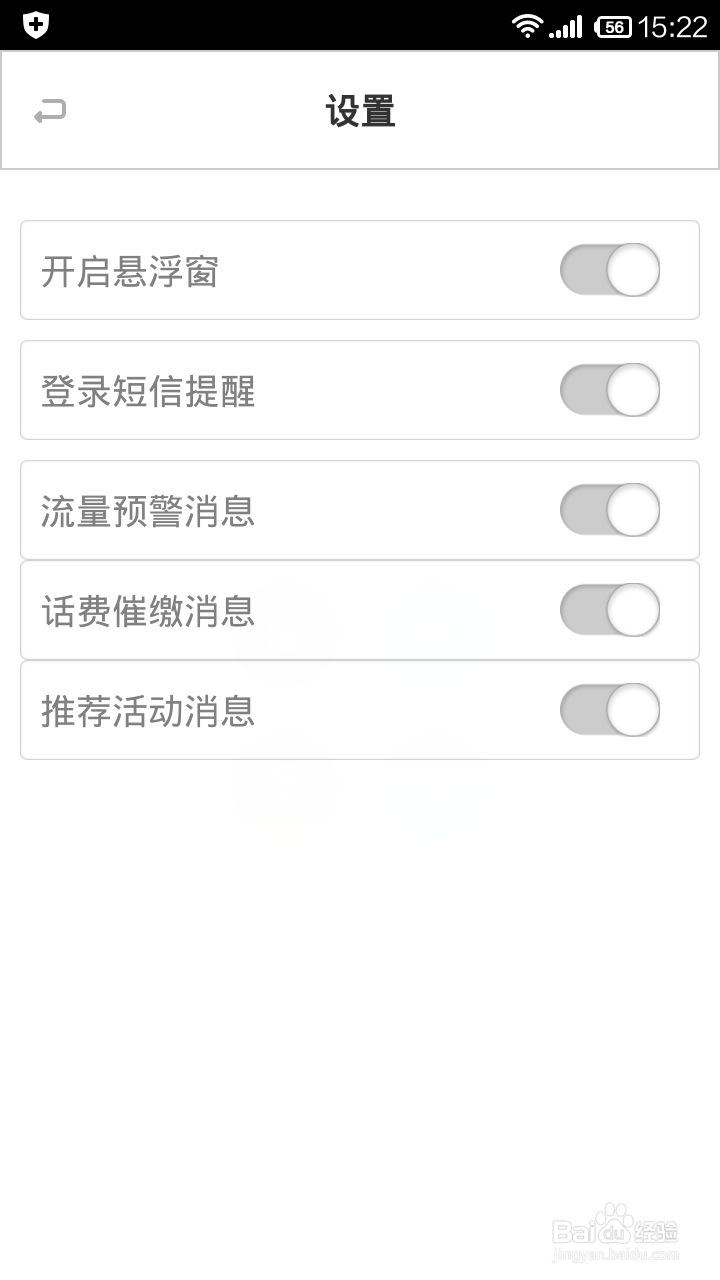The image size is (720, 1280).
Task: Tap the security shield status icon
Action: tap(36, 25)
